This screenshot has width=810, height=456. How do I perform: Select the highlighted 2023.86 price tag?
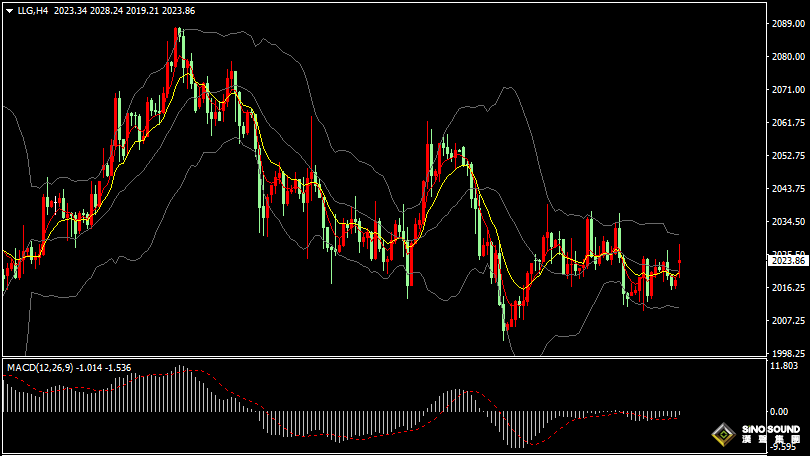pyautogui.click(x=787, y=261)
